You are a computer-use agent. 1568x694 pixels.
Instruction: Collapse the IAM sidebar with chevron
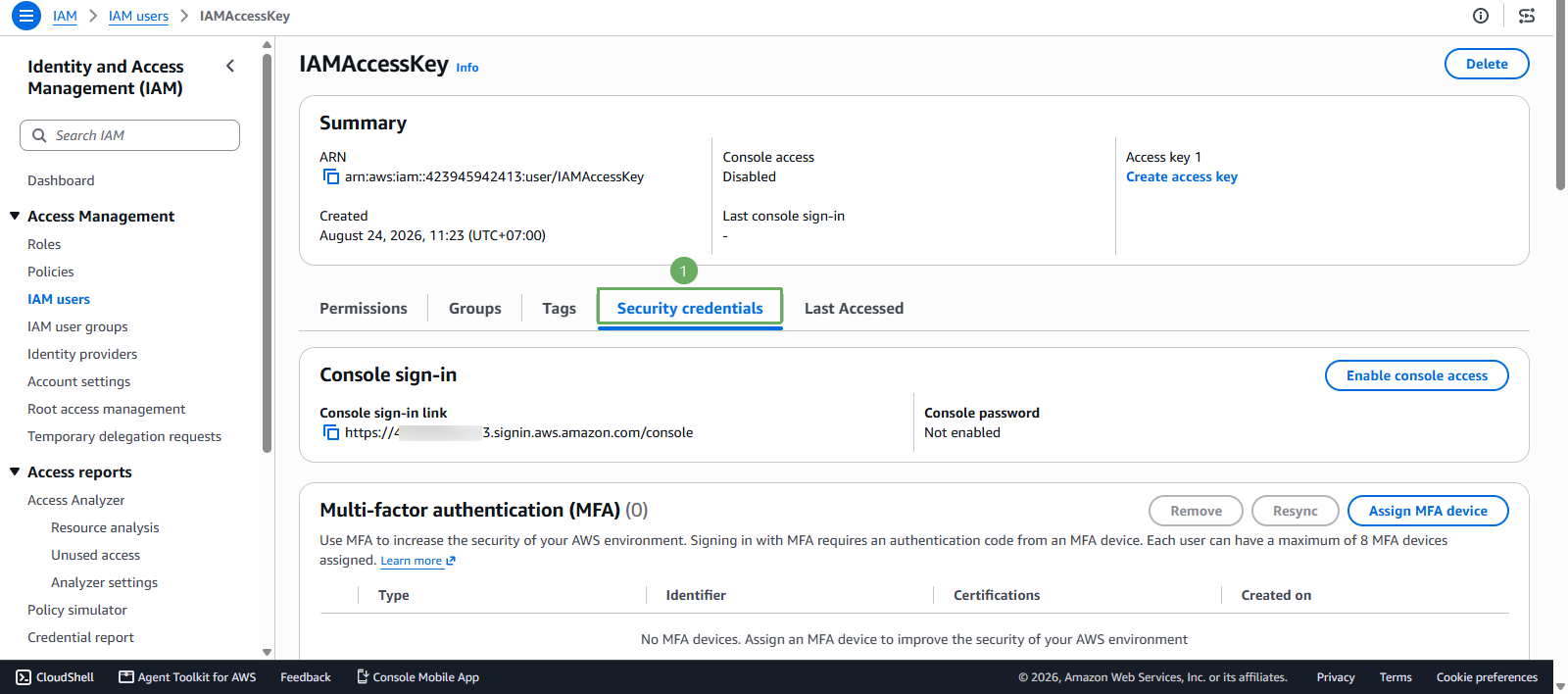[x=230, y=66]
